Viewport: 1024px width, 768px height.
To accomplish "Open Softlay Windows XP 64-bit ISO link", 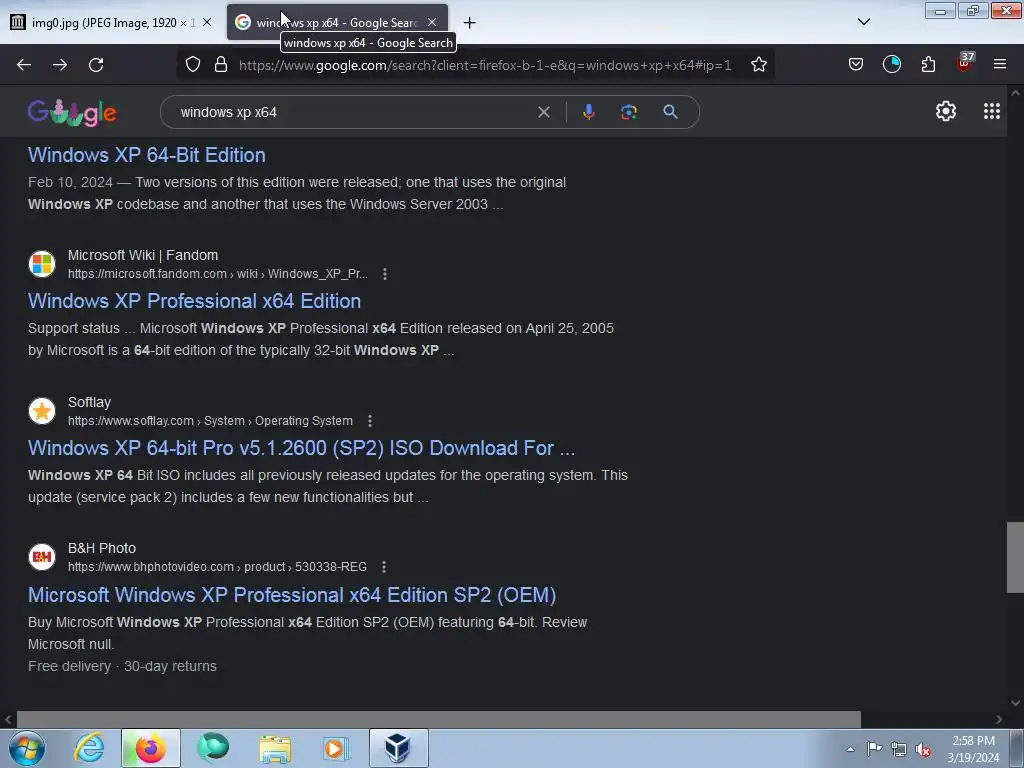I will (x=302, y=448).
